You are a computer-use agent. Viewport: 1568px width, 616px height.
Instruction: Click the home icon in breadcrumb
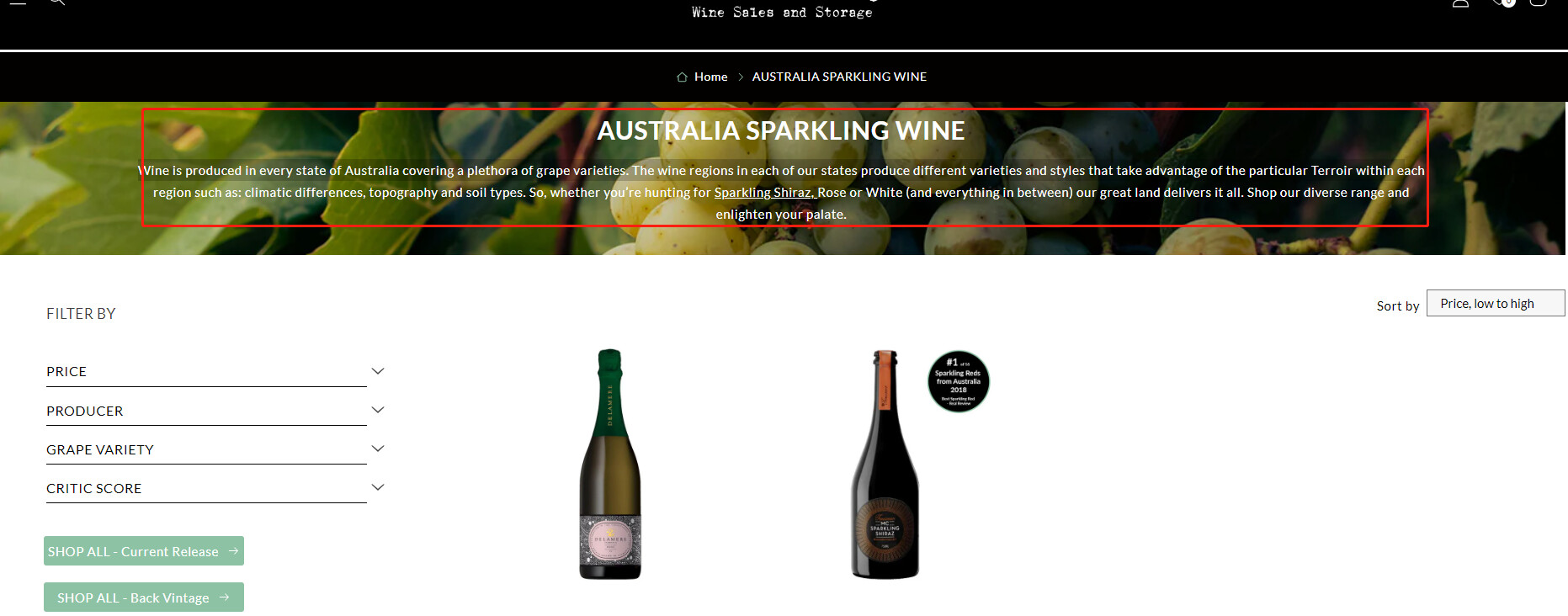tap(682, 77)
